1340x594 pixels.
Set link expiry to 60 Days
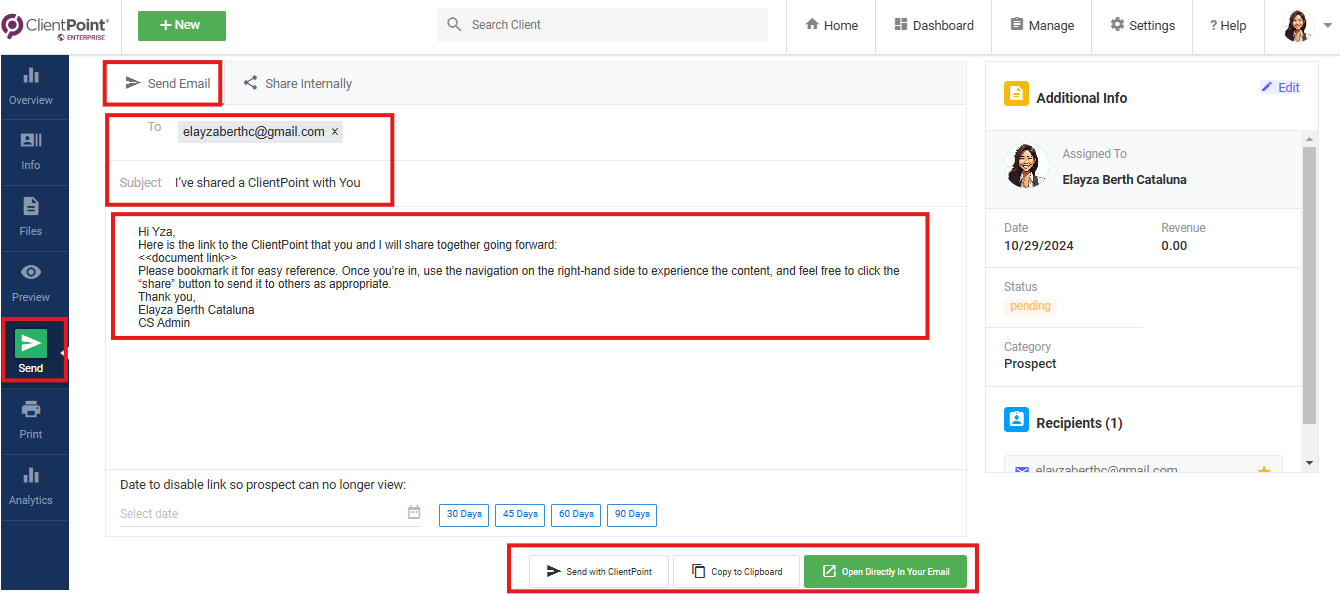(x=576, y=515)
